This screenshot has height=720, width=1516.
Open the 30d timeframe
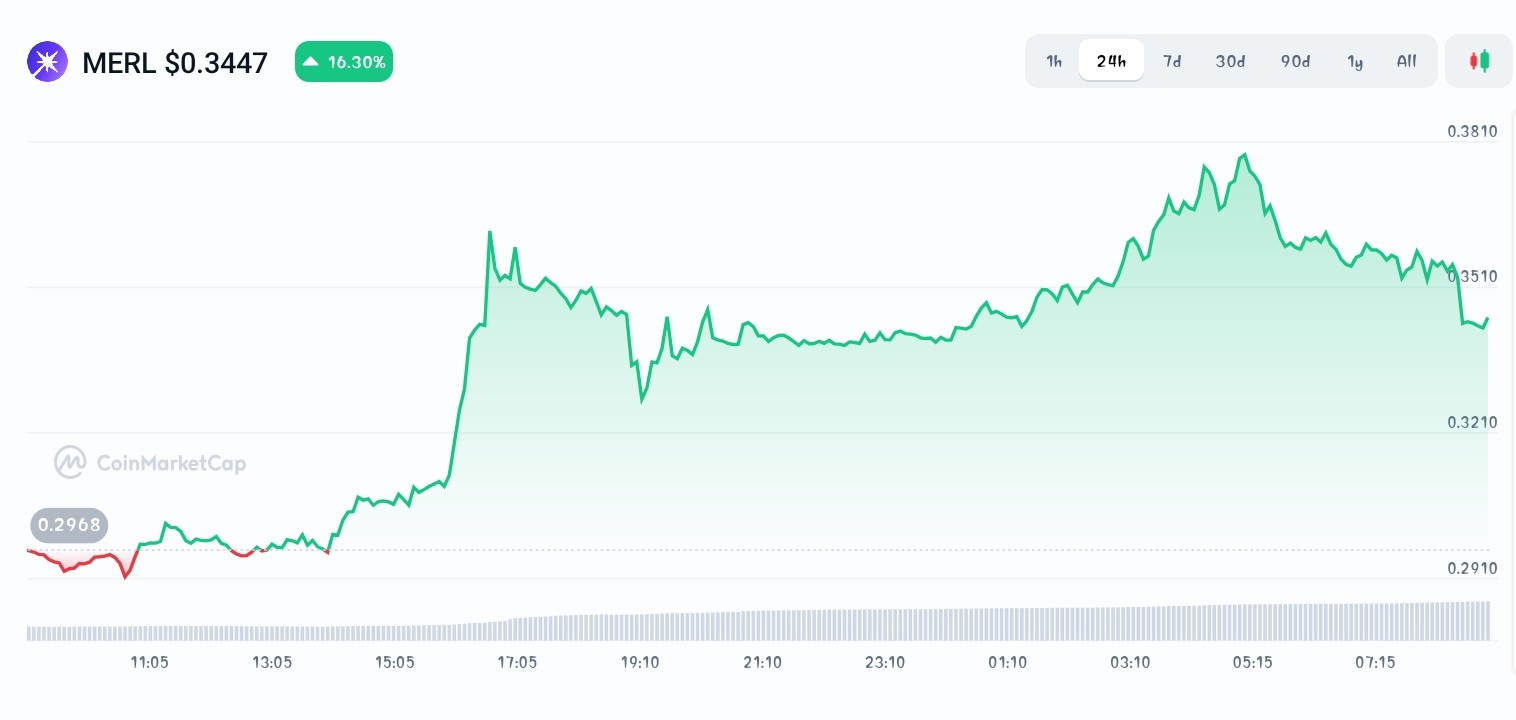point(1230,61)
